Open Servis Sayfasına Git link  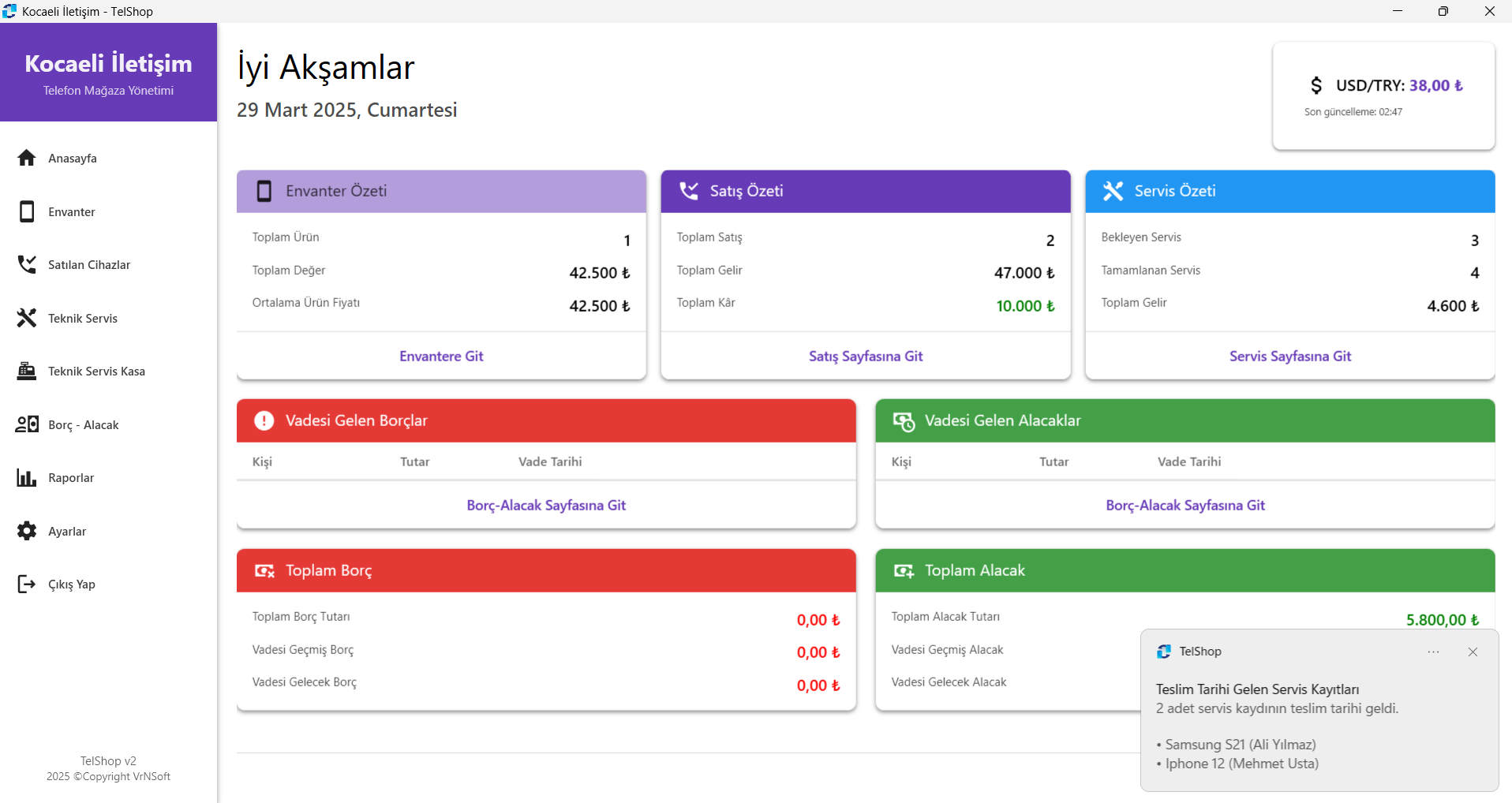1289,356
